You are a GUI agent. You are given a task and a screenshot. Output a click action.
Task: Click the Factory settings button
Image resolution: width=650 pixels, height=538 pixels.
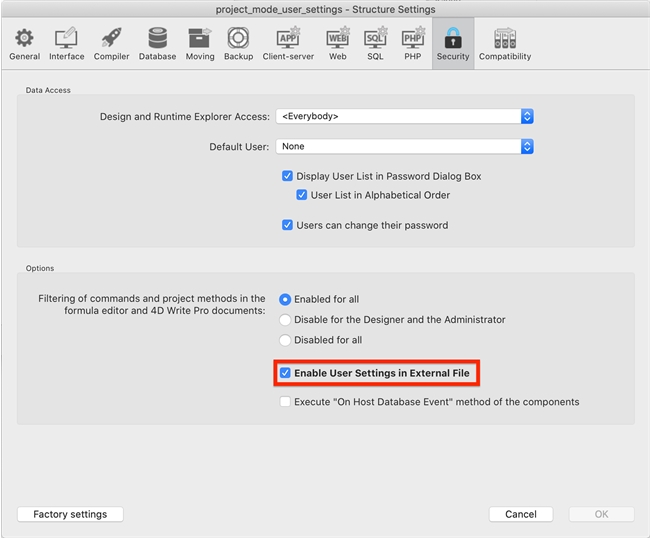pos(70,514)
